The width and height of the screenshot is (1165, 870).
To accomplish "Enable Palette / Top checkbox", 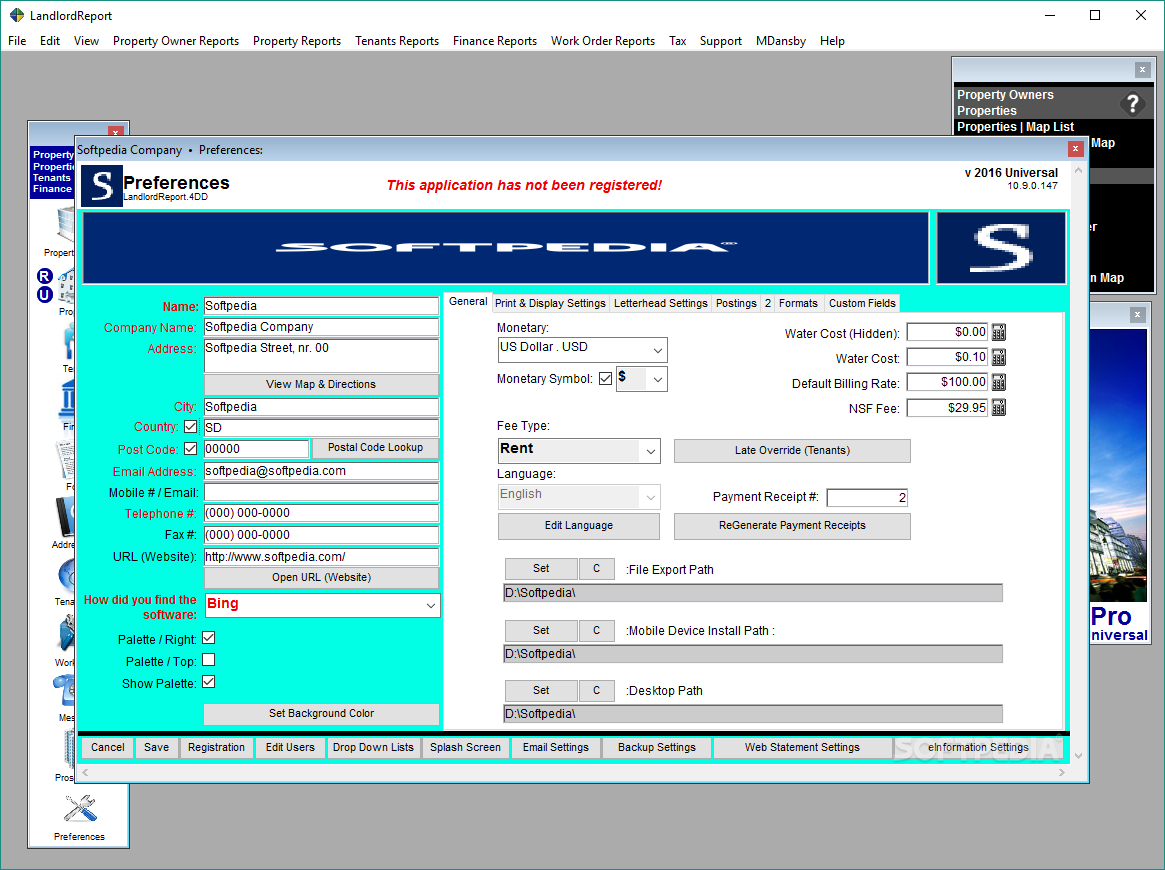I will pyautogui.click(x=209, y=660).
